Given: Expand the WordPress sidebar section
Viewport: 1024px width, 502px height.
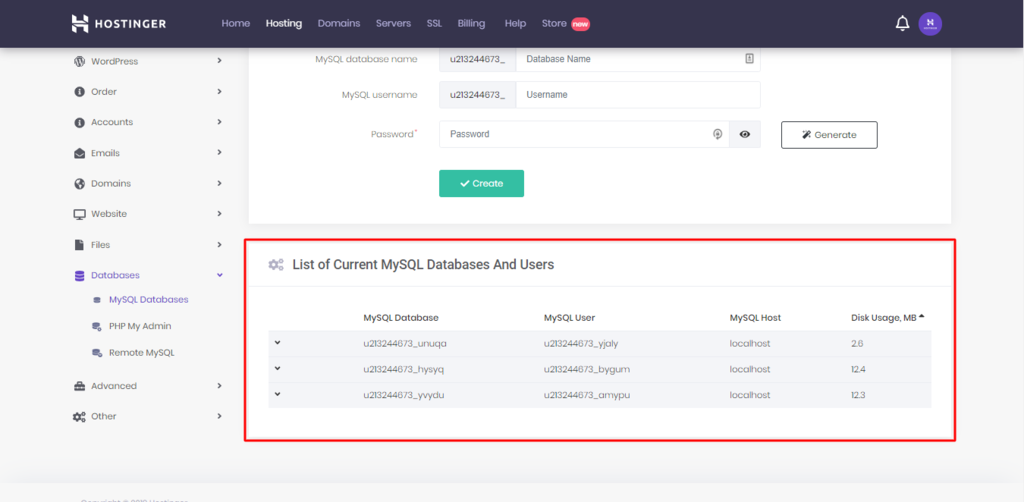Looking at the screenshot, I should pos(219,61).
